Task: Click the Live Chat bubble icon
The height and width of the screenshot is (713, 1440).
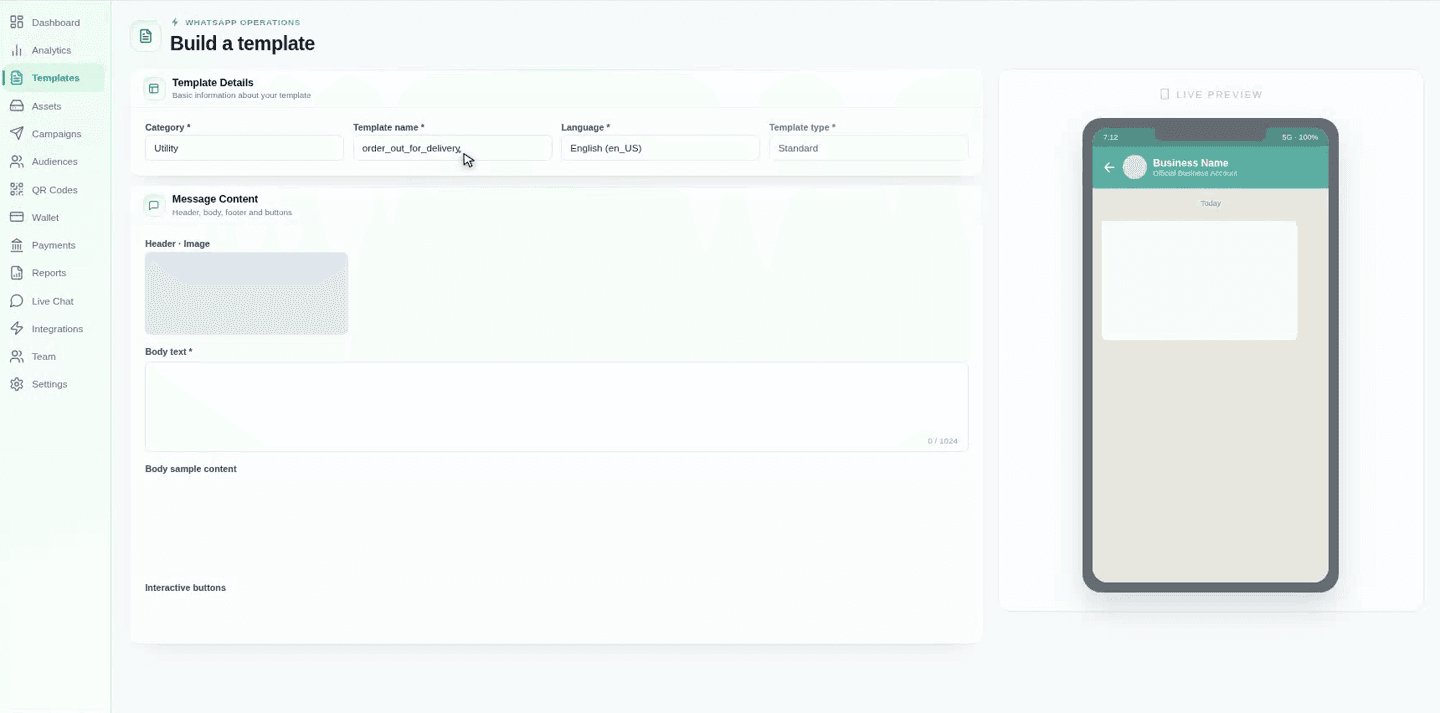Action: coord(17,301)
